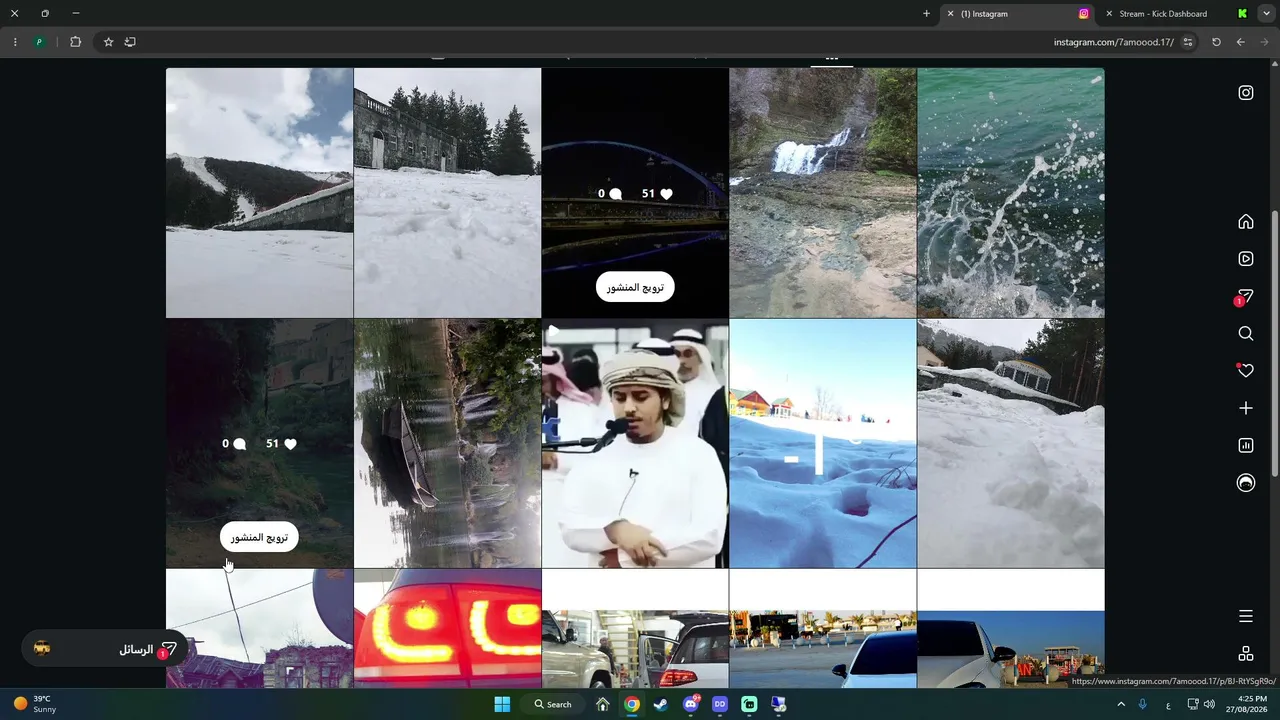
Task: Open Steam from the taskbar
Action: [660, 704]
